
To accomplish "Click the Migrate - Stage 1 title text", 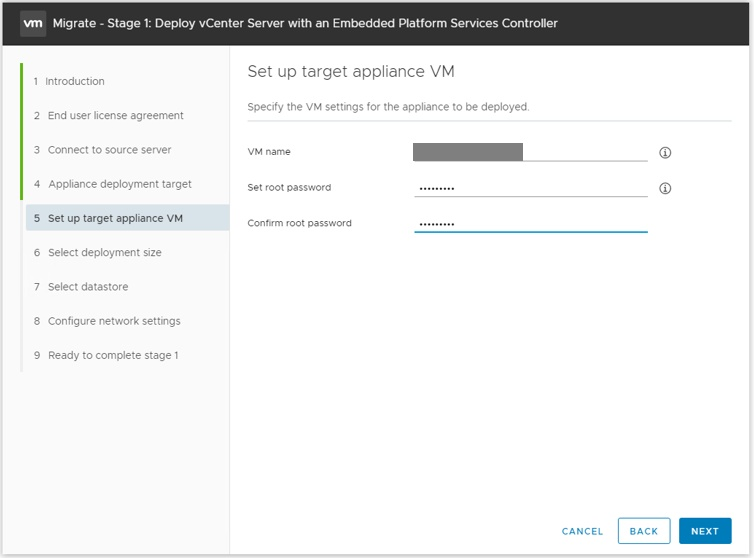I will [x=305, y=24].
